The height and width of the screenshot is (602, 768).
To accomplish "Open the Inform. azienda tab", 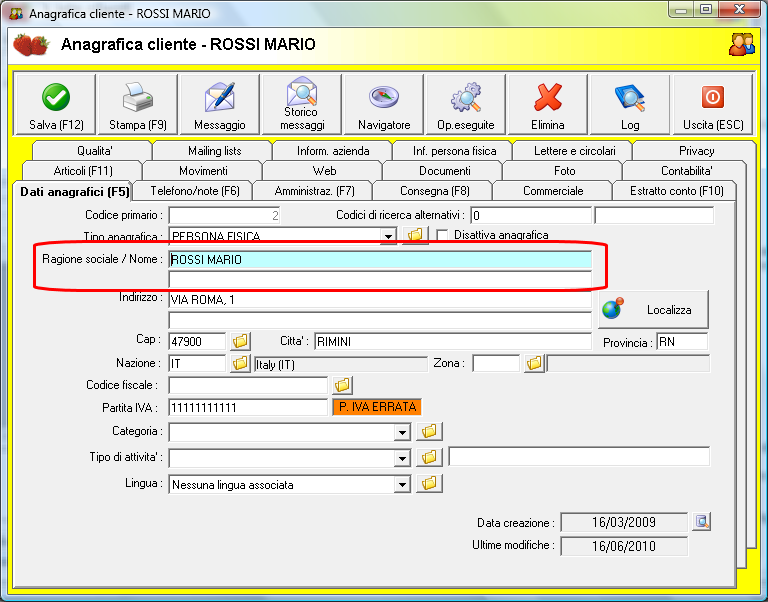I will tap(333, 150).
